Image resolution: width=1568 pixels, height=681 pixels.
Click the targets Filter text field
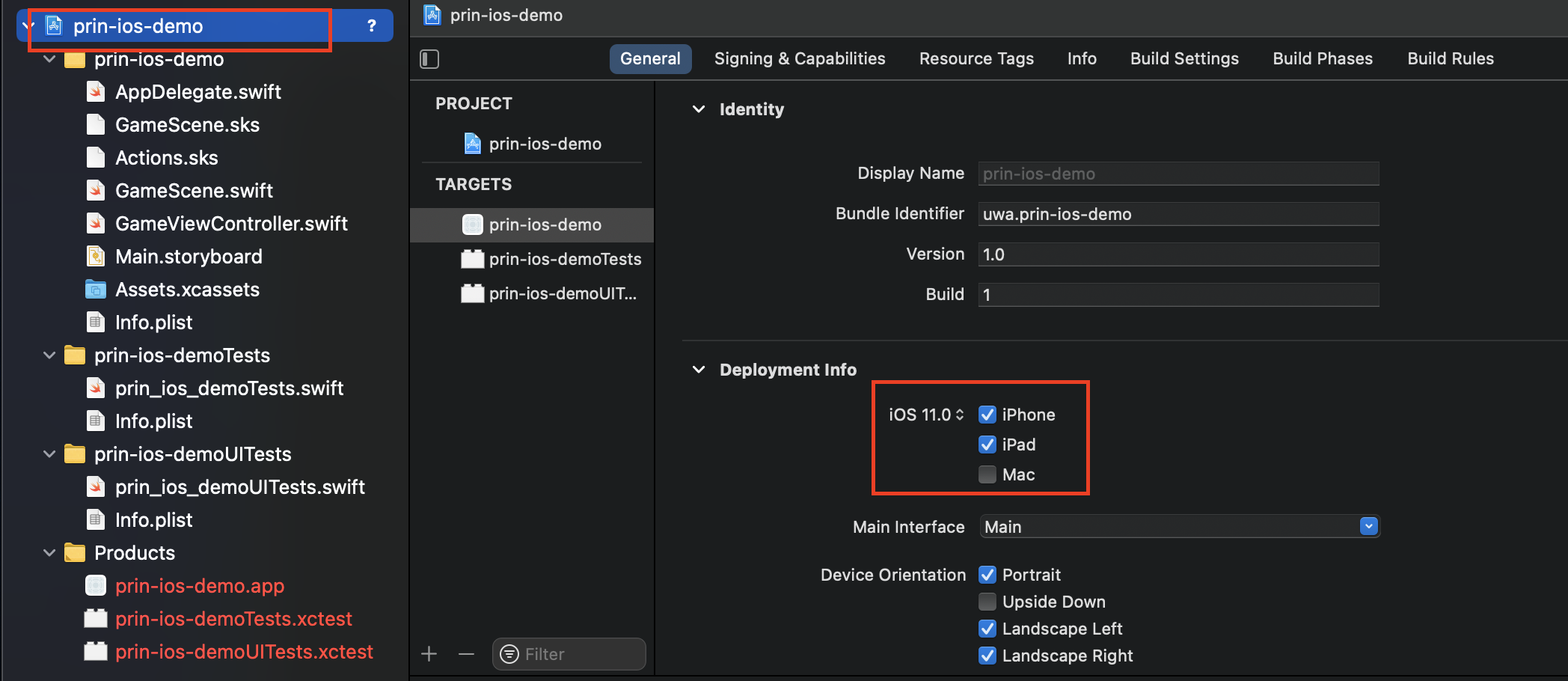tap(569, 654)
